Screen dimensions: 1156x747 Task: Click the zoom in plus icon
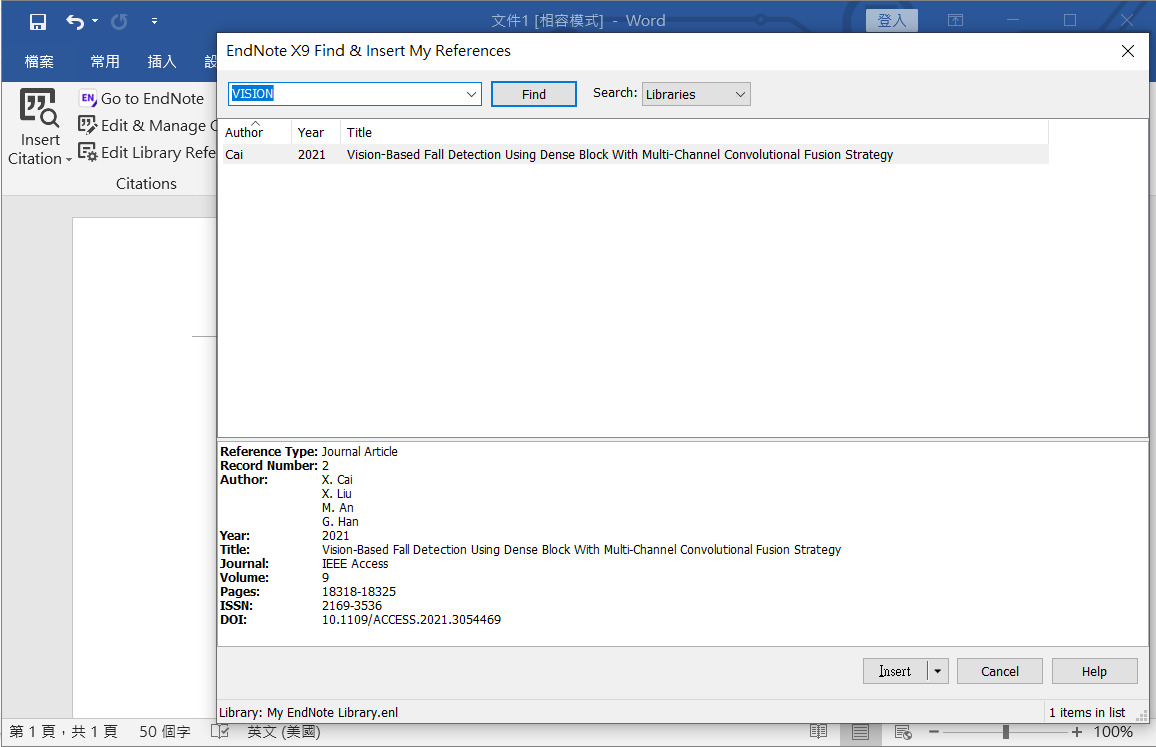pyautogui.click(x=1077, y=732)
